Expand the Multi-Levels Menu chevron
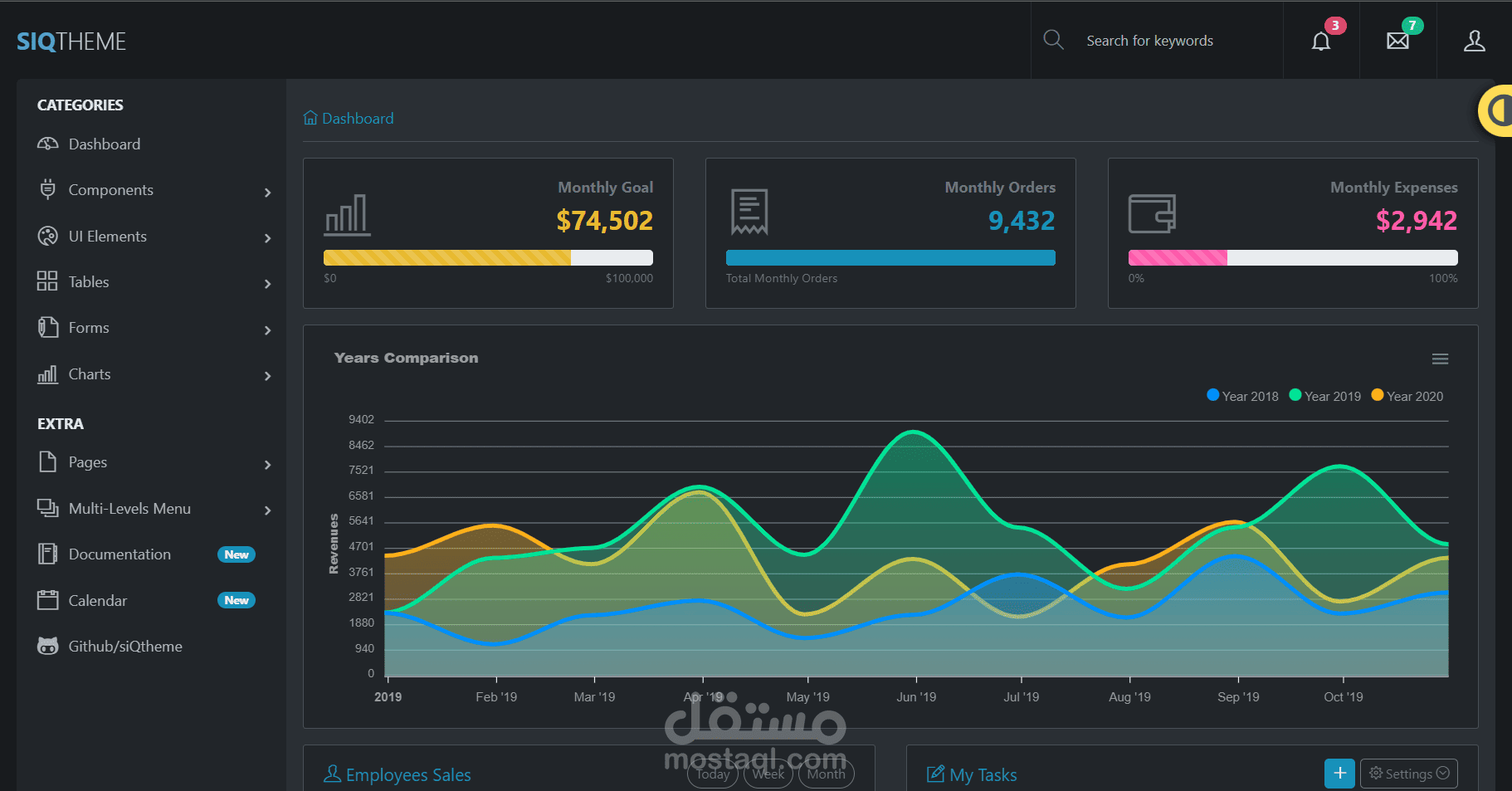 point(267,510)
